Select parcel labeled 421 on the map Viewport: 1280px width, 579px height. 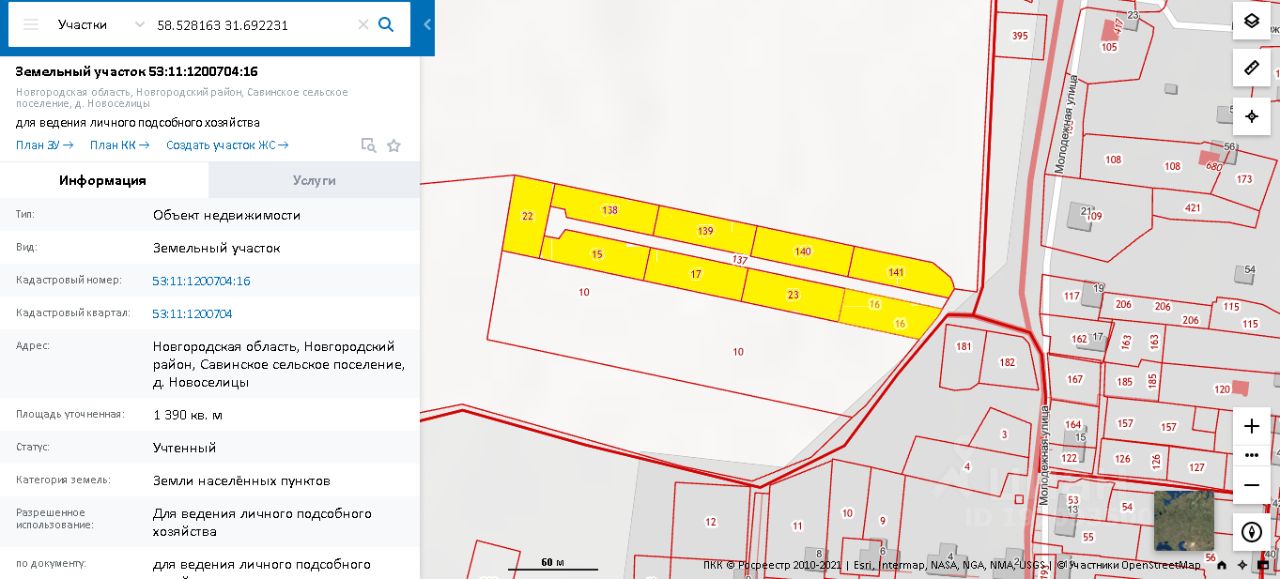[1192, 208]
